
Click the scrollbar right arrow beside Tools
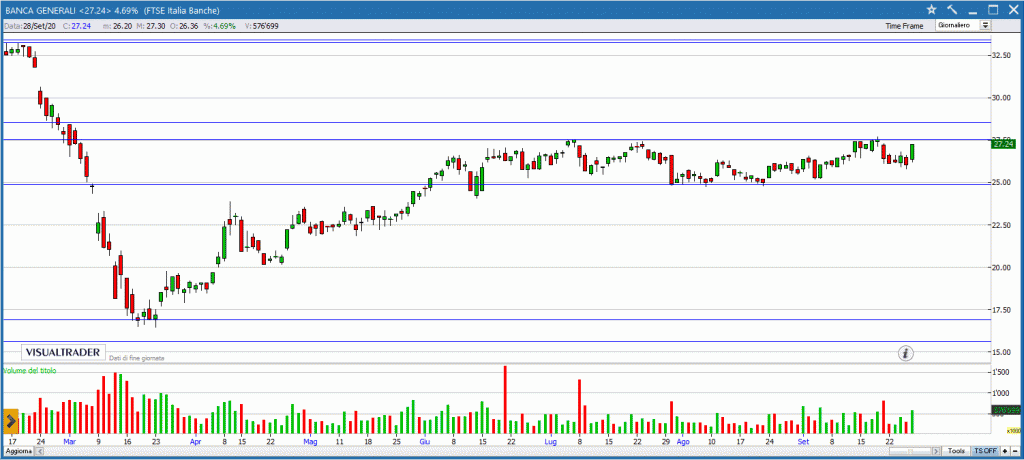click(936, 451)
